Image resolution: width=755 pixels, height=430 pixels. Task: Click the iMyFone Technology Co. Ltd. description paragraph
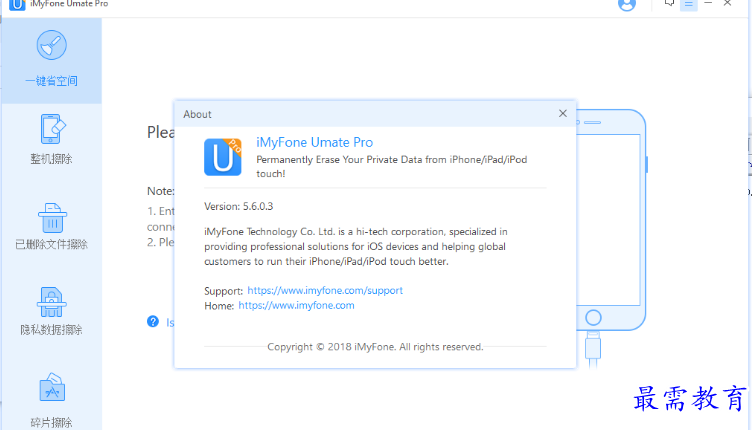click(356, 247)
